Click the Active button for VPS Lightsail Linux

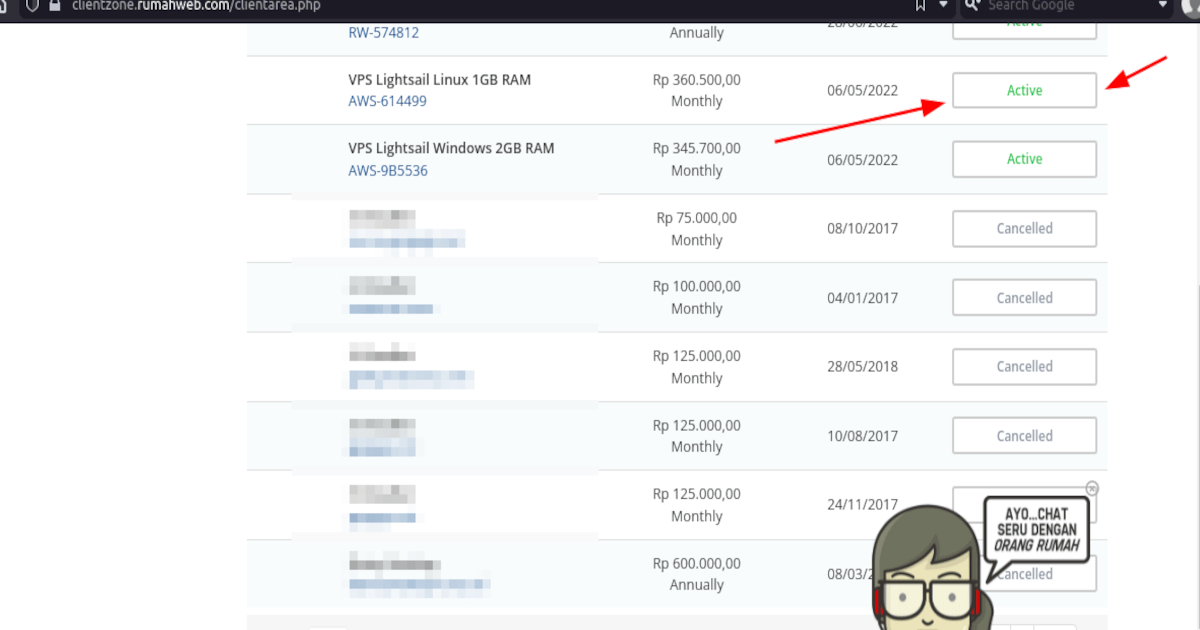(x=1024, y=90)
